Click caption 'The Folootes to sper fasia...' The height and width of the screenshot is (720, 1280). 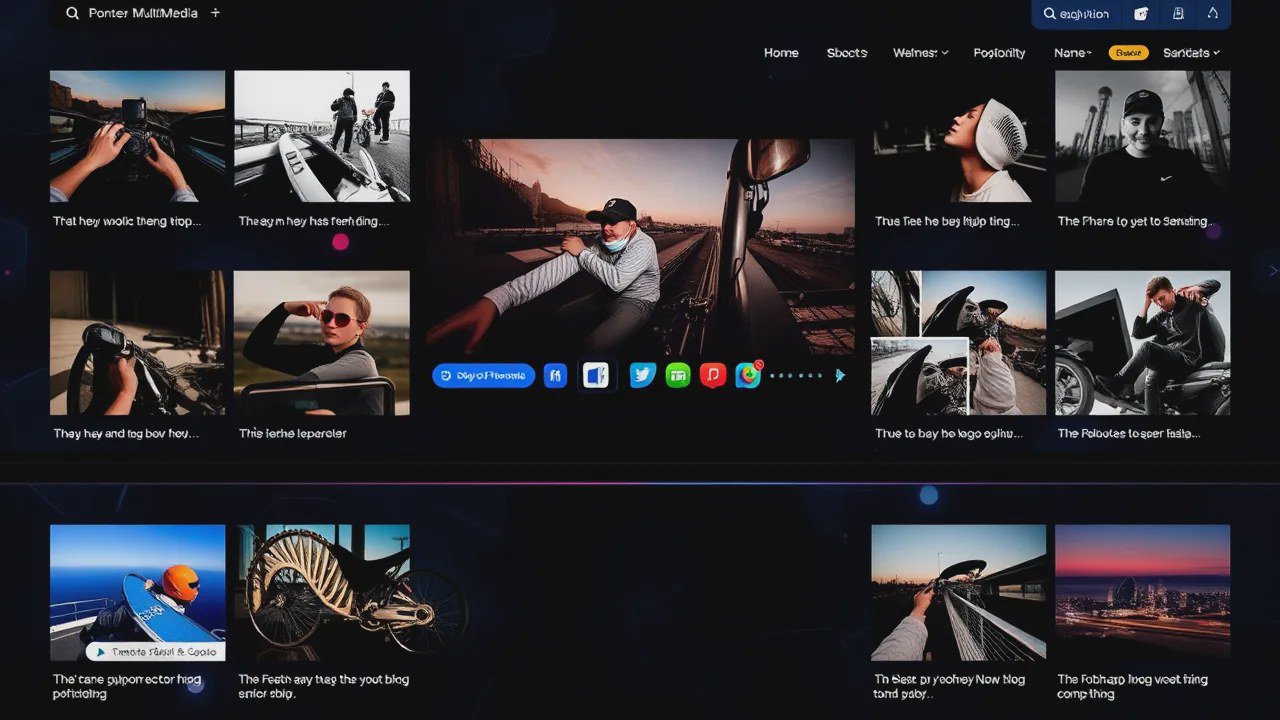[1129, 434]
